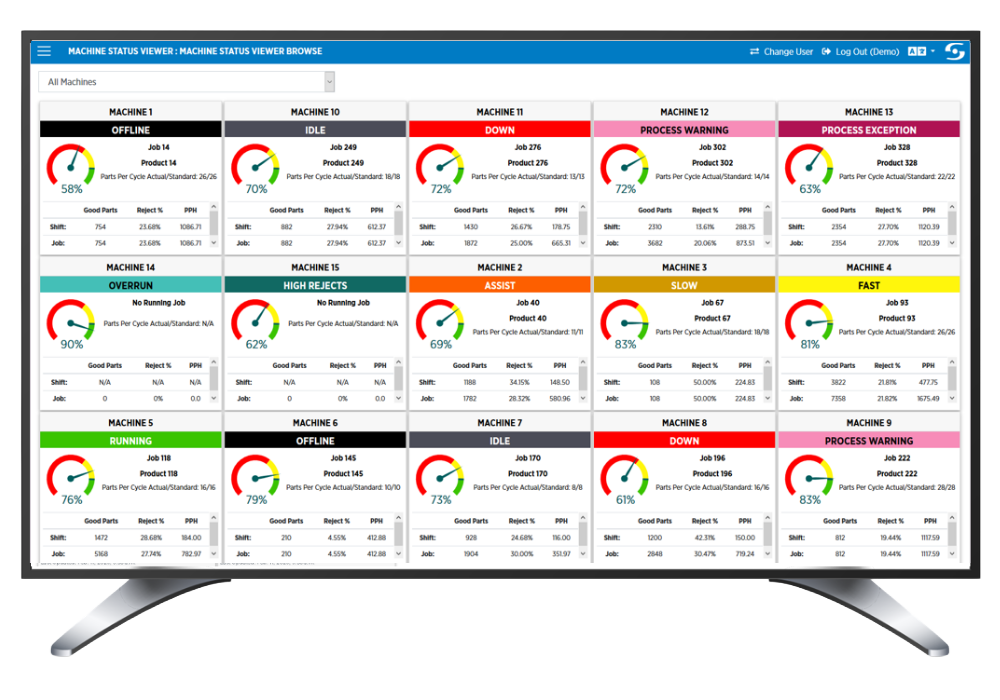Click the Change User link

(x=788, y=51)
